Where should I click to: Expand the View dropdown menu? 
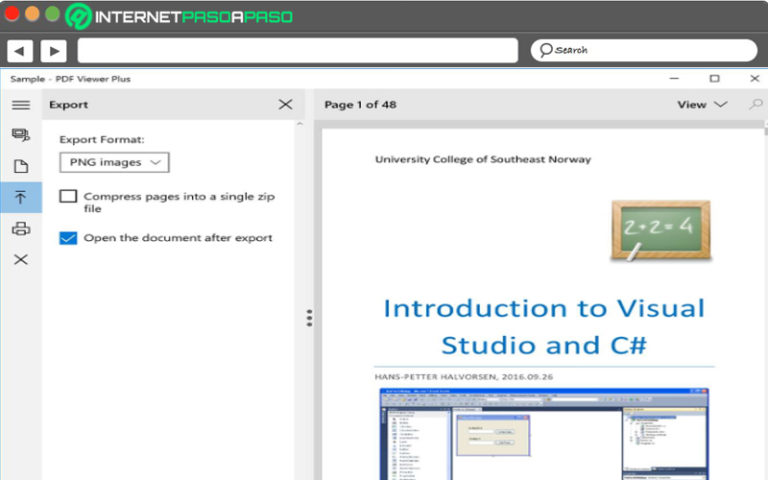[x=701, y=105]
